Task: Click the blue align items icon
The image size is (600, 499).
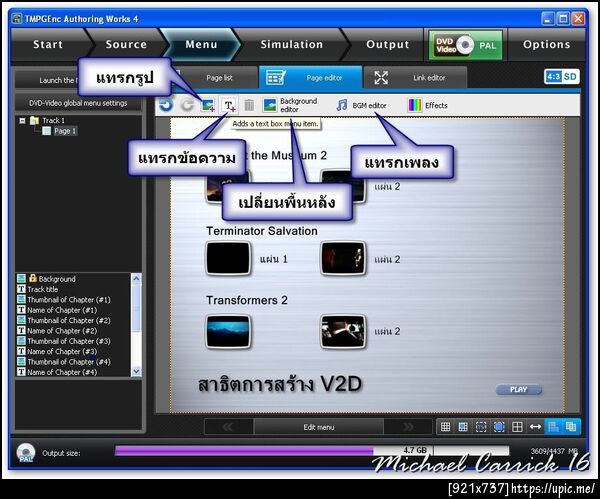Action: point(553,427)
